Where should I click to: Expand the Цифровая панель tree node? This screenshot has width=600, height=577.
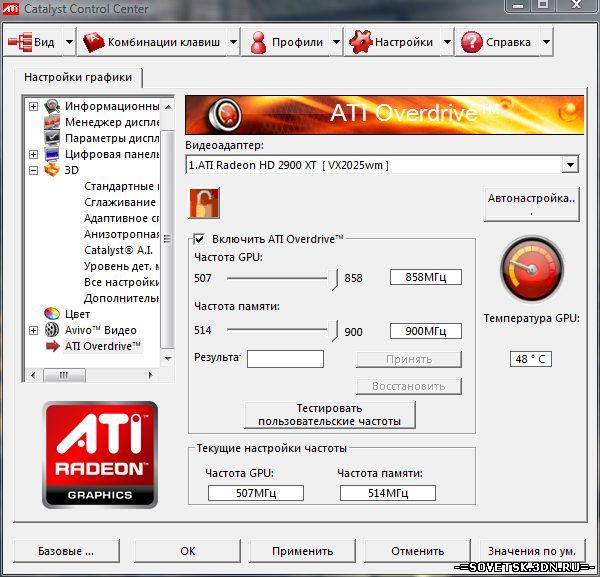(34, 154)
